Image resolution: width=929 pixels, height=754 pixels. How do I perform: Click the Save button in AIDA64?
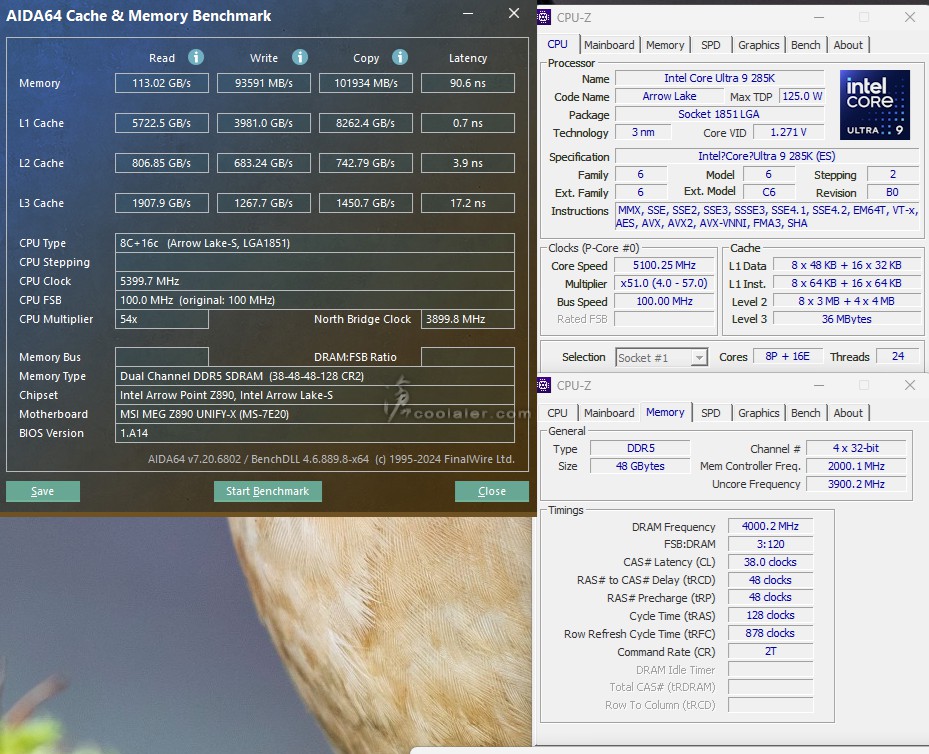point(43,491)
